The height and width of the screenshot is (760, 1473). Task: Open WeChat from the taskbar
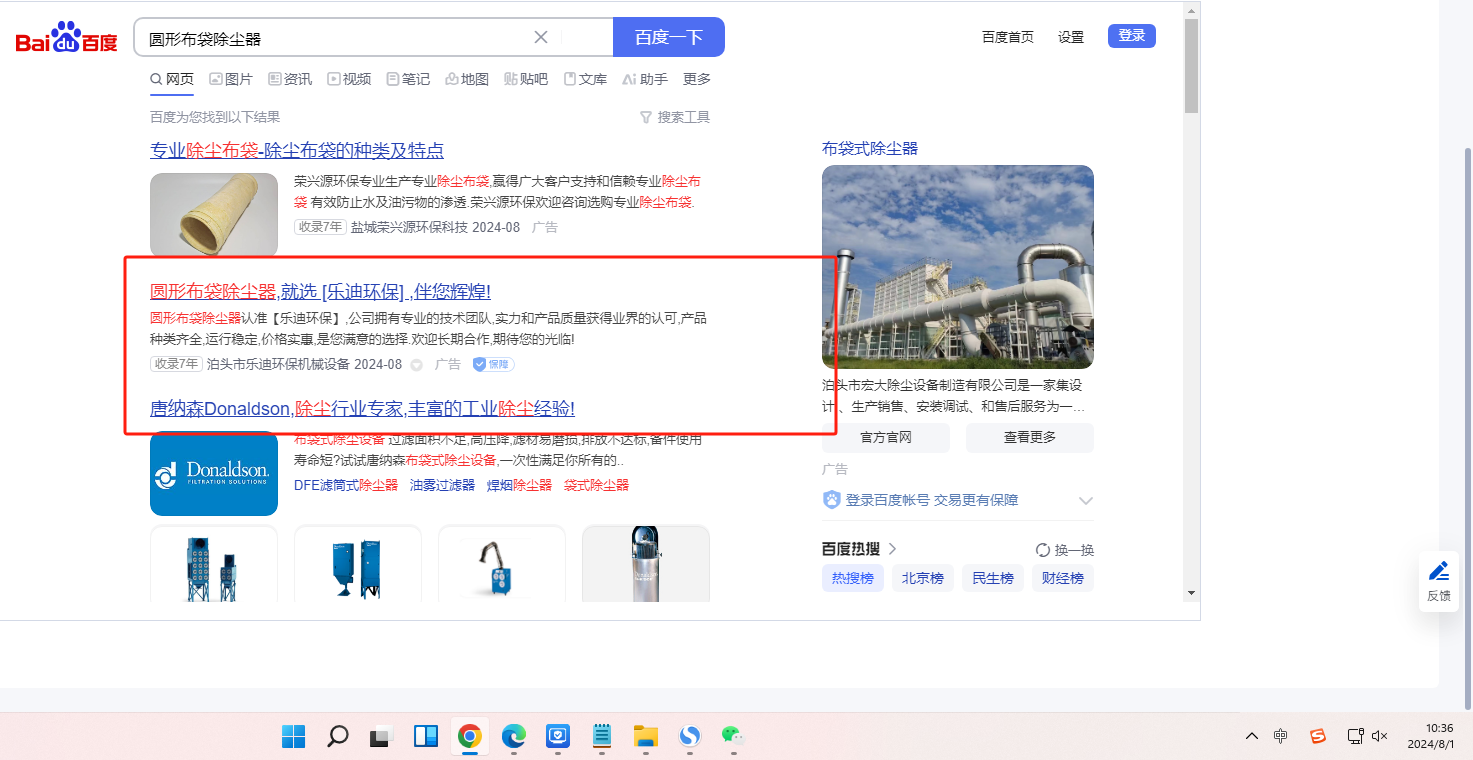pos(734,736)
